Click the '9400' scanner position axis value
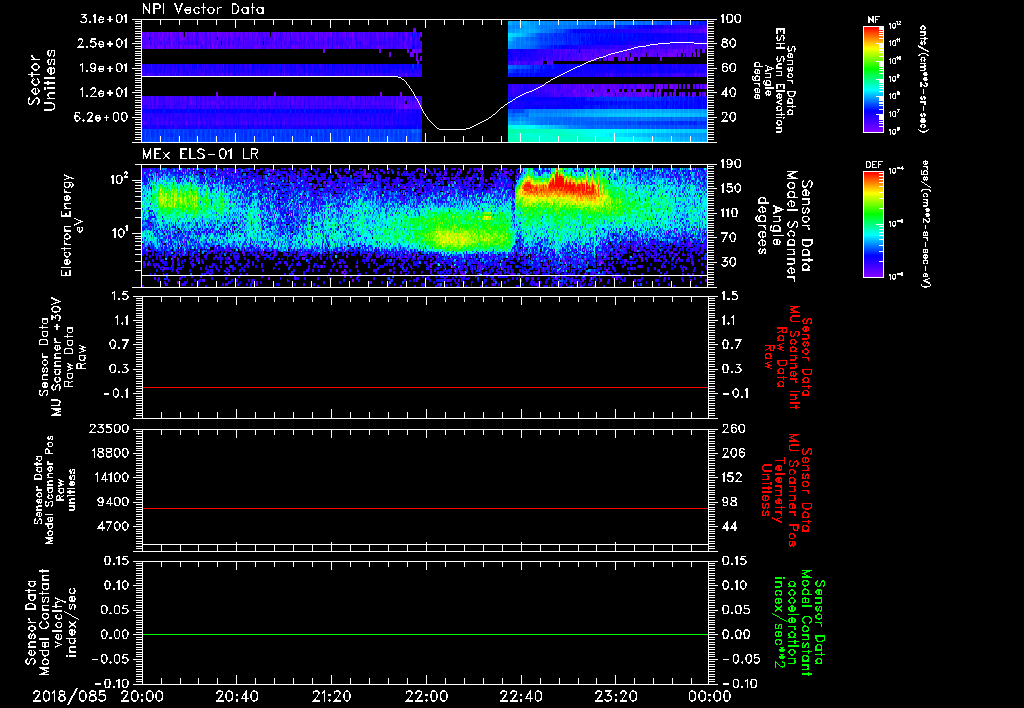This screenshot has height=708, width=1024. point(113,502)
